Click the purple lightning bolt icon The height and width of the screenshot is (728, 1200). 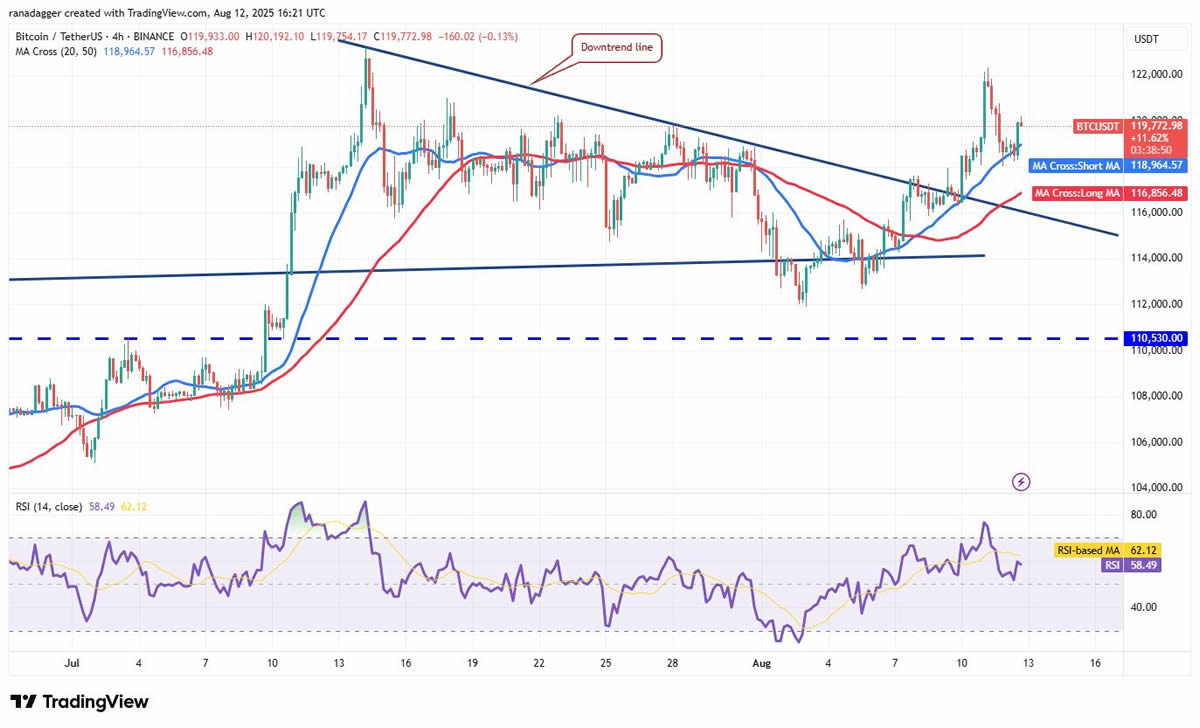click(1021, 482)
